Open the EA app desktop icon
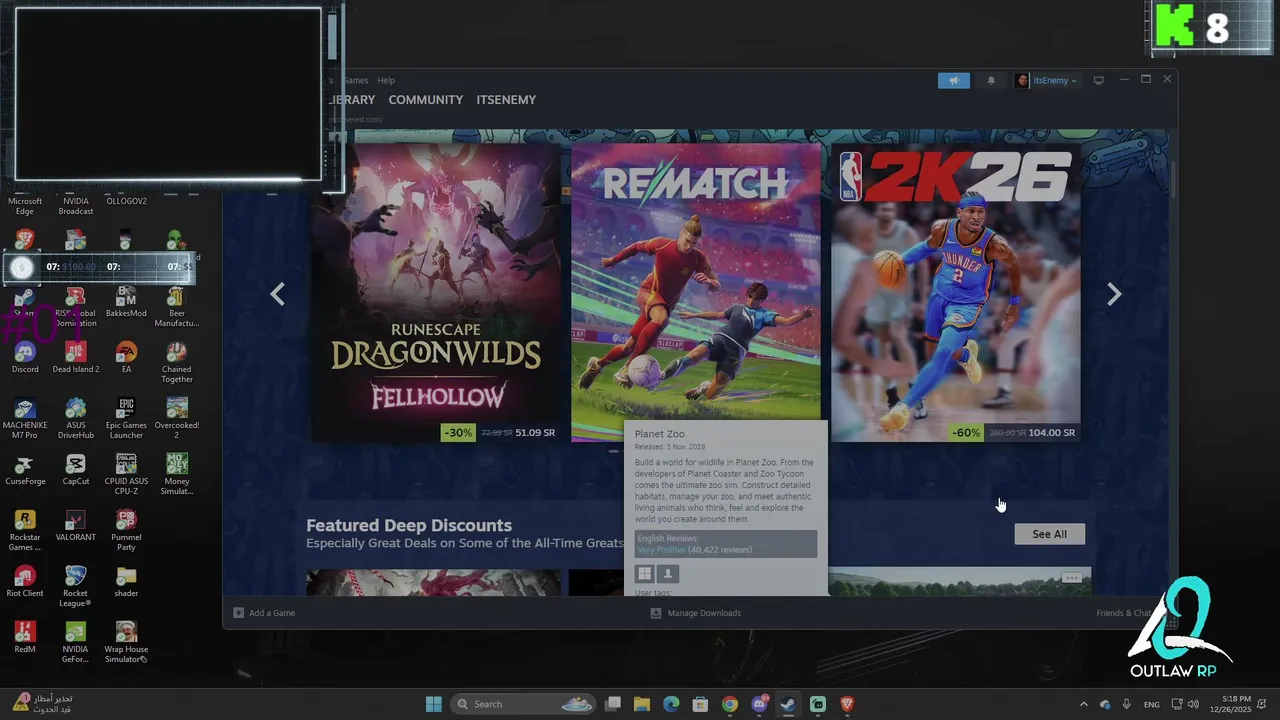The width and height of the screenshot is (1280, 720). coord(126,357)
